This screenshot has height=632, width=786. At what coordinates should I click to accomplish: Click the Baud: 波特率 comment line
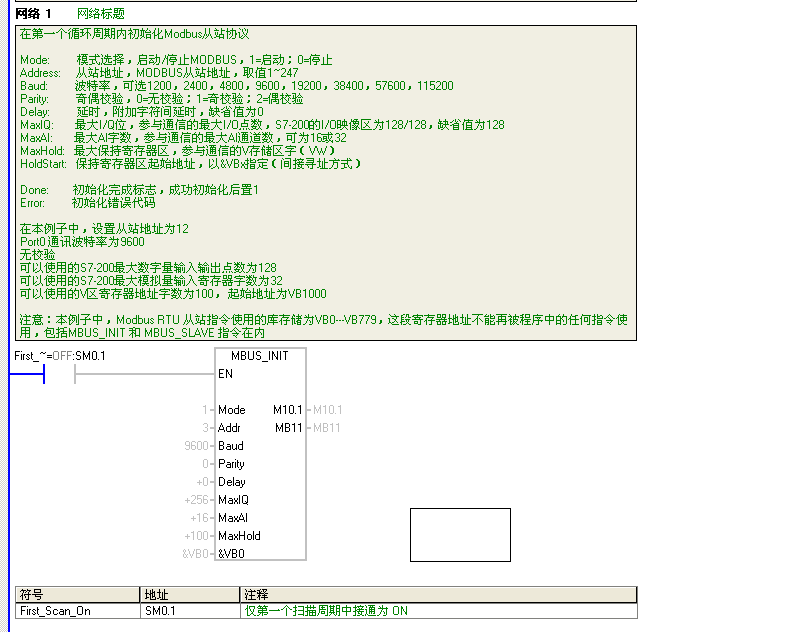click(237, 86)
